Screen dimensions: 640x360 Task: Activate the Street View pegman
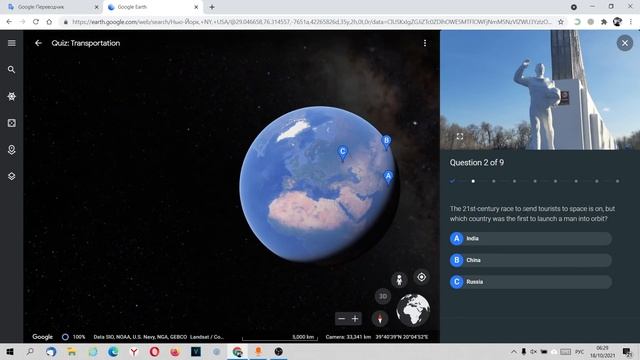399,280
